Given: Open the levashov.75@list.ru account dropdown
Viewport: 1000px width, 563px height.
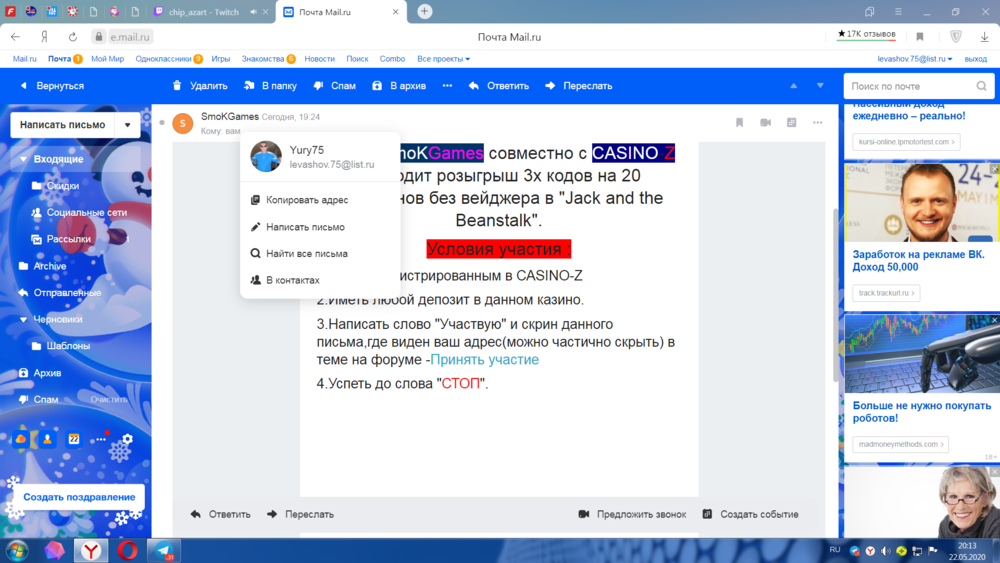Looking at the screenshot, I should coord(915,59).
